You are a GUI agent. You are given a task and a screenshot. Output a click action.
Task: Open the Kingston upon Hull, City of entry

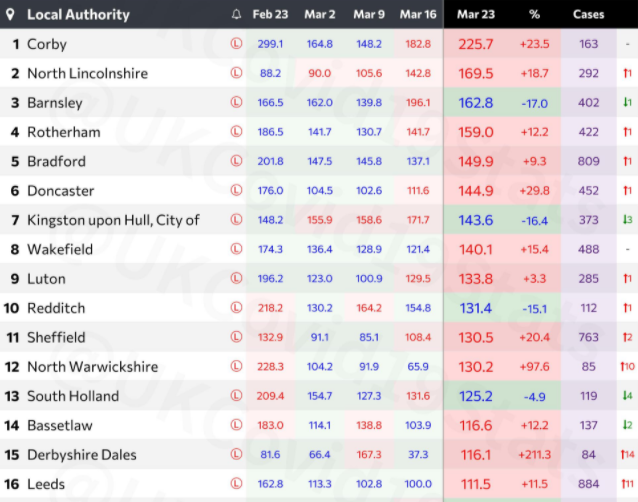pyautogui.click(x=113, y=220)
